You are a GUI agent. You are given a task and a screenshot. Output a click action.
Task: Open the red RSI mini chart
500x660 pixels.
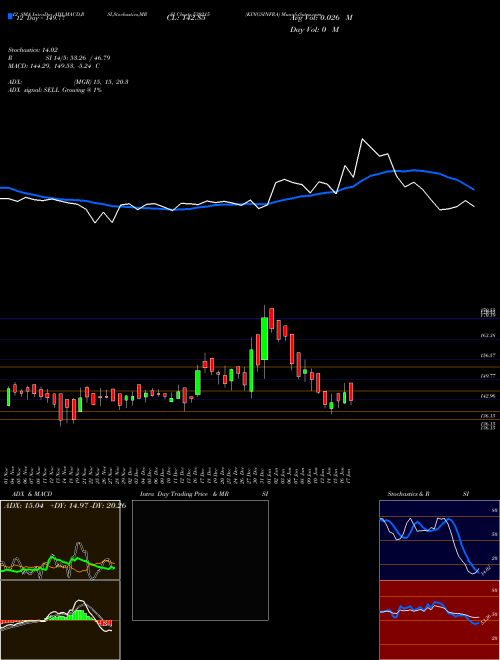click(439, 620)
